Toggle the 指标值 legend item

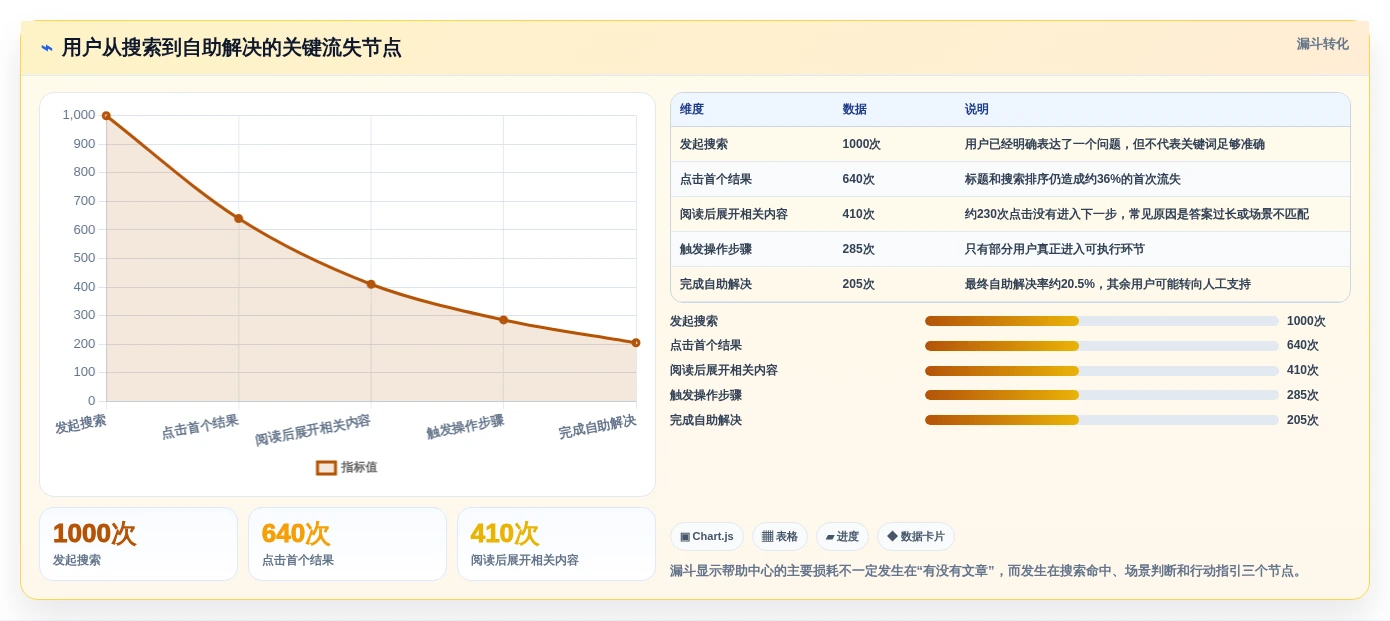(347, 467)
